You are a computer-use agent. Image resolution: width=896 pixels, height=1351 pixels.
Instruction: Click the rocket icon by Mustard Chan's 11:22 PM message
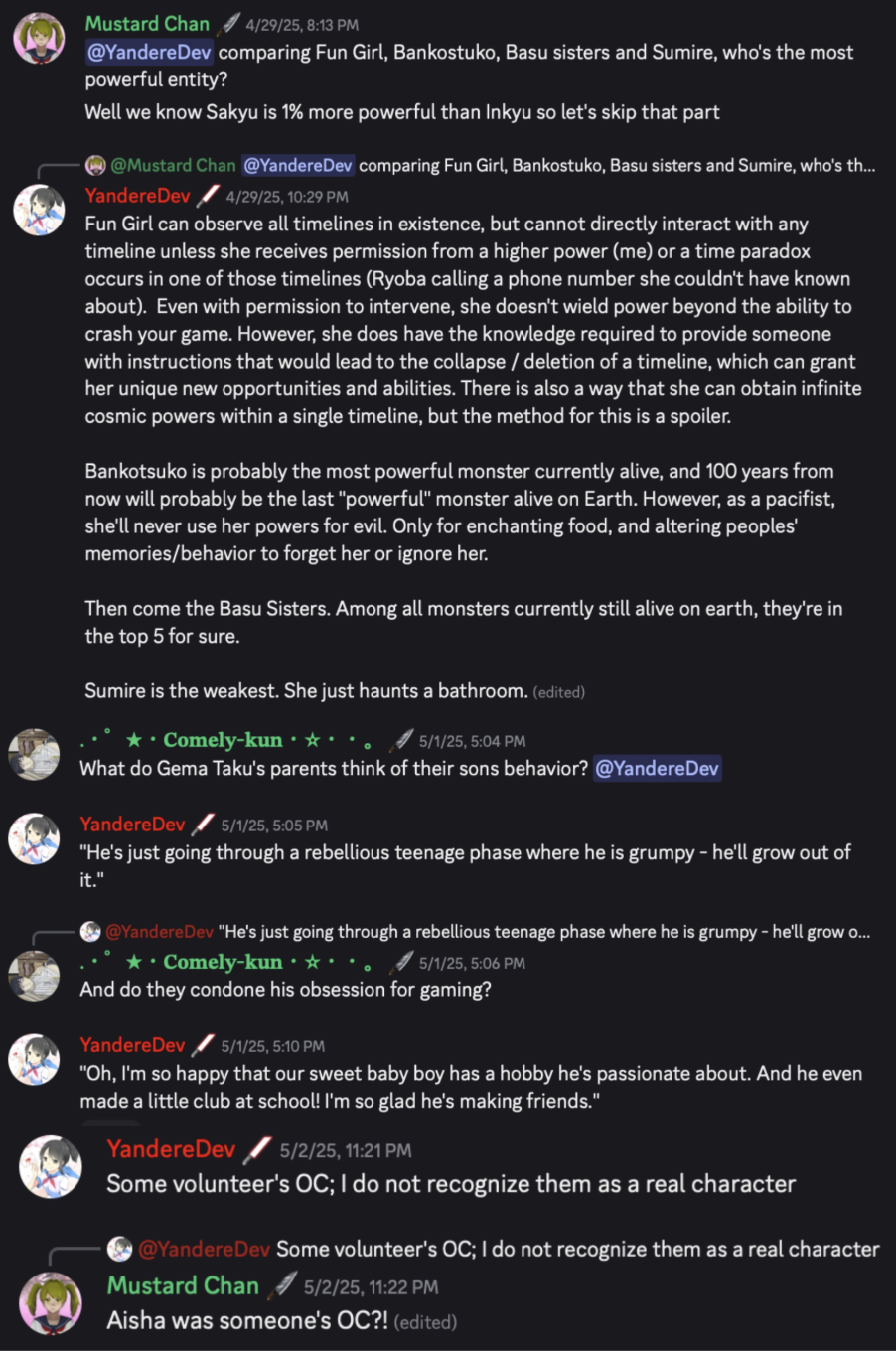pyautogui.click(x=284, y=1286)
